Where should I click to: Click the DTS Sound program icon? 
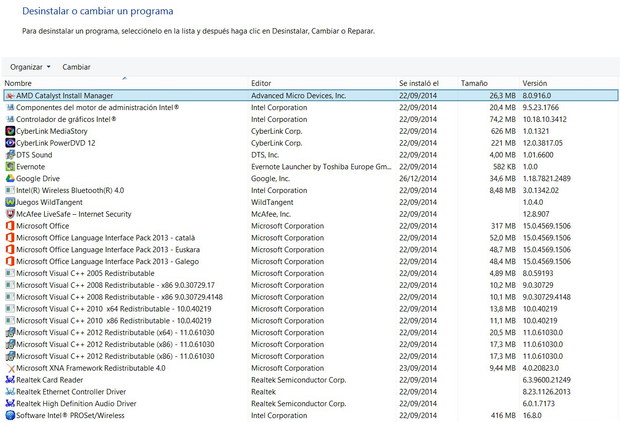(x=10, y=155)
